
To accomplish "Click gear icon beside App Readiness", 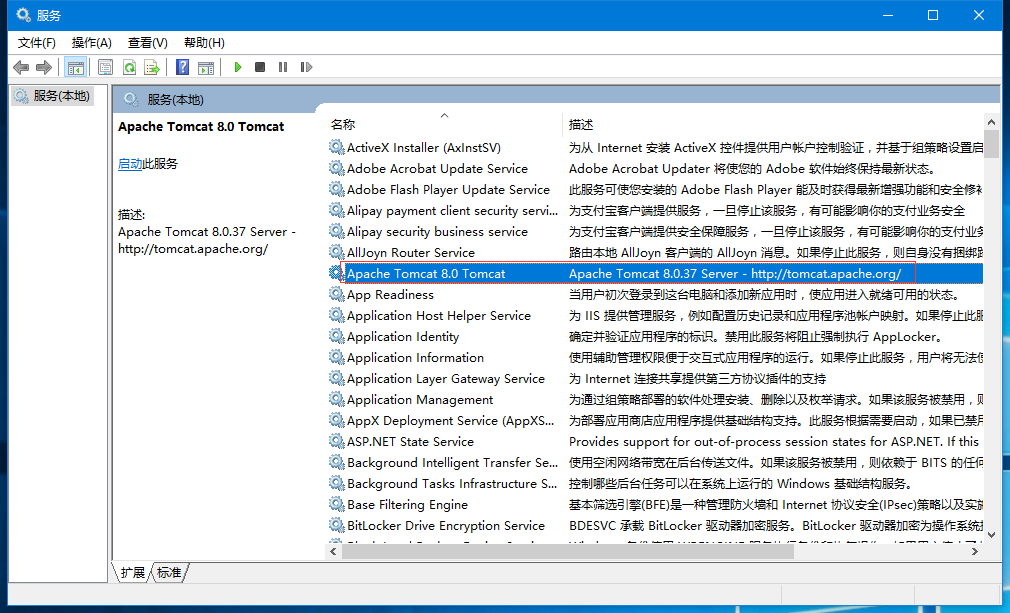I will tap(336, 294).
